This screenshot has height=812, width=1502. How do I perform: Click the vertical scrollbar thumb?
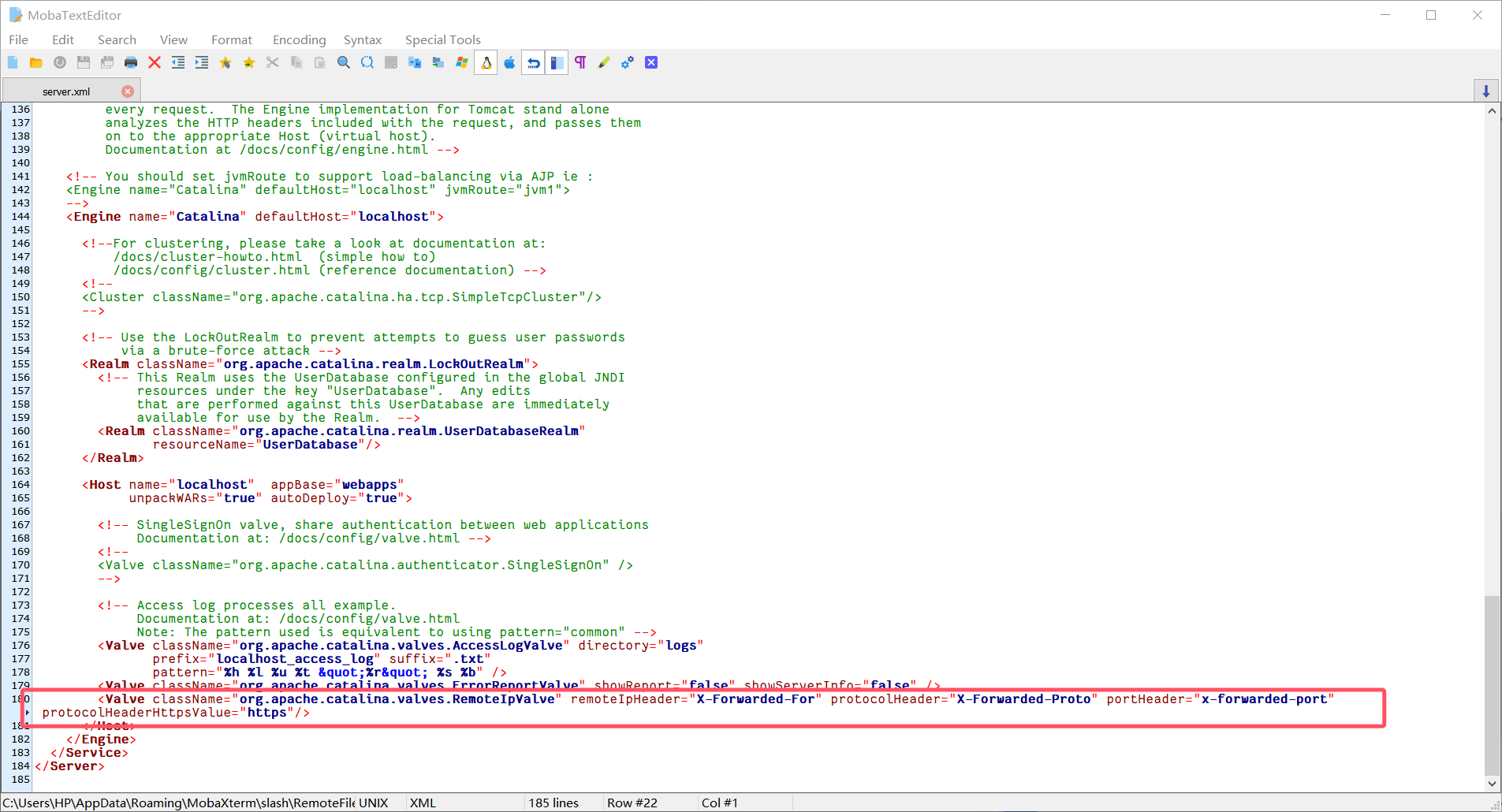tap(1492, 685)
